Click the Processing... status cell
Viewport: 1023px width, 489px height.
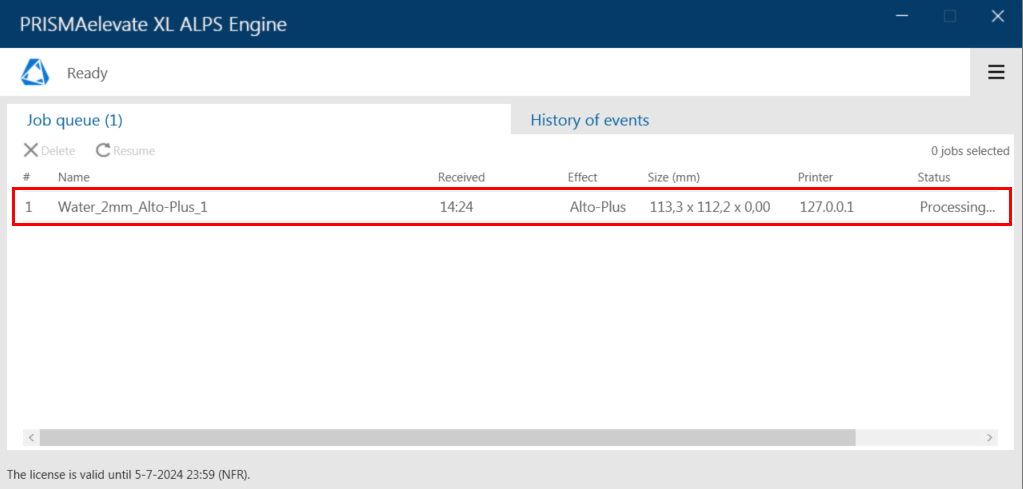[957, 207]
